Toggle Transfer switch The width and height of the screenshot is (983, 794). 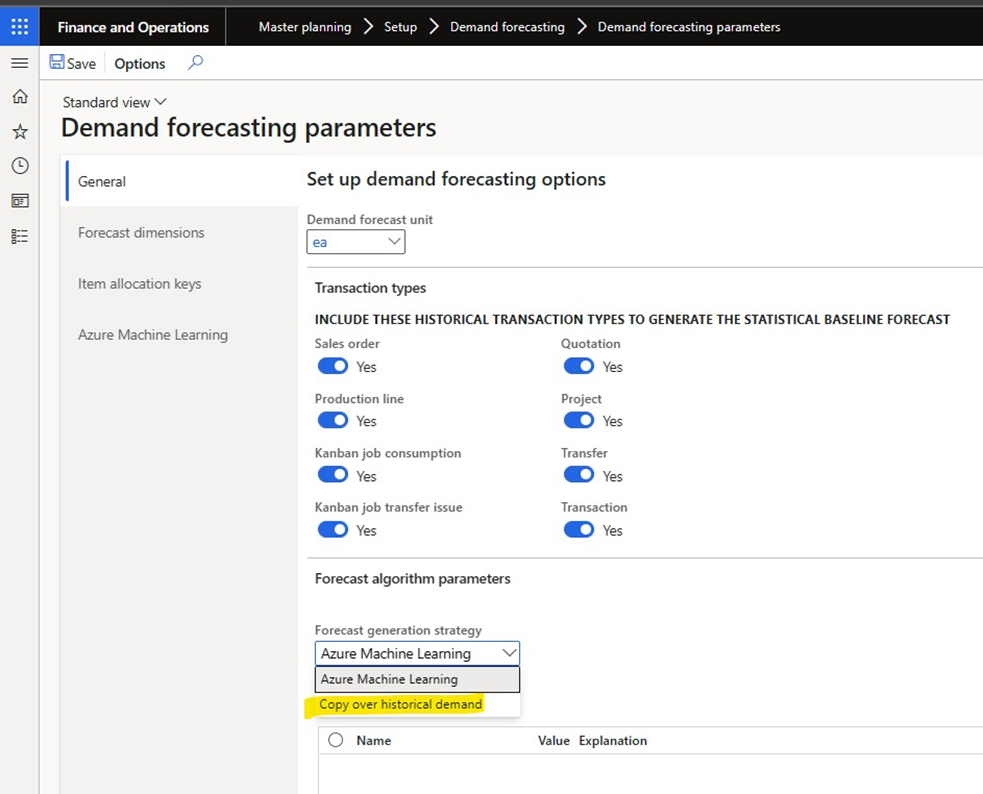[x=579, y=475]
